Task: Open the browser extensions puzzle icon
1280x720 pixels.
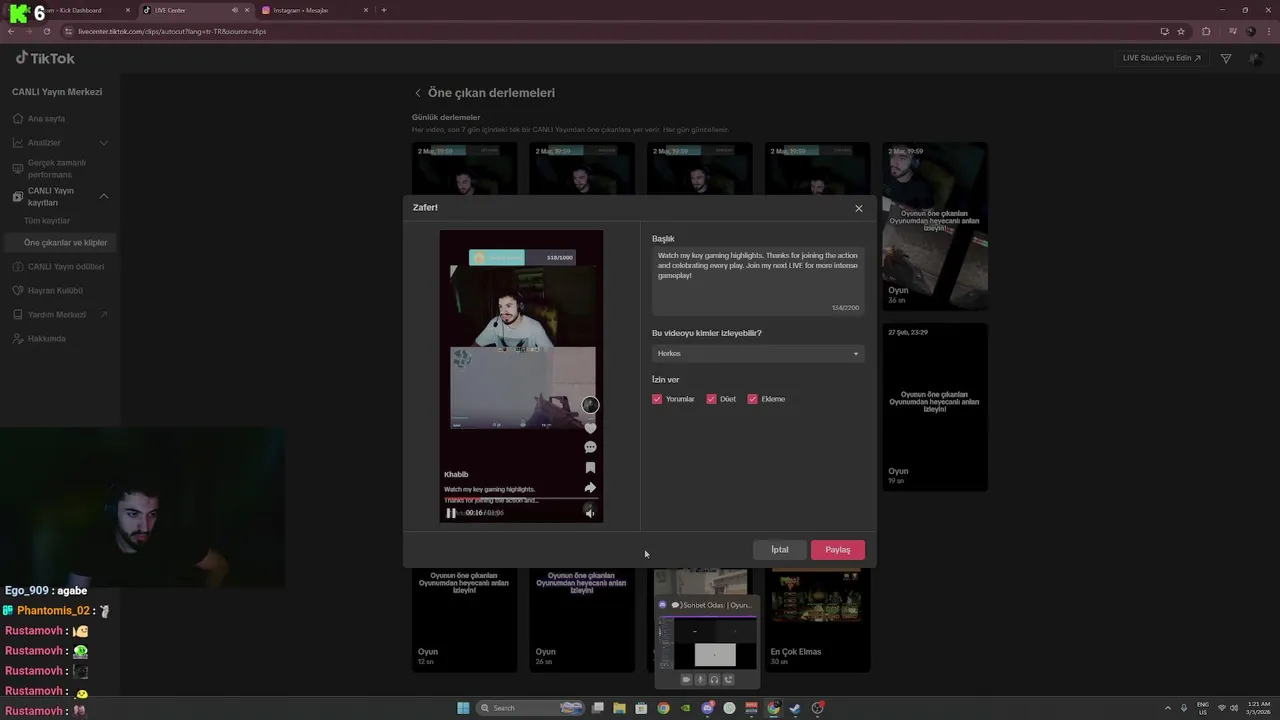Action: (x=1206, y=31)
